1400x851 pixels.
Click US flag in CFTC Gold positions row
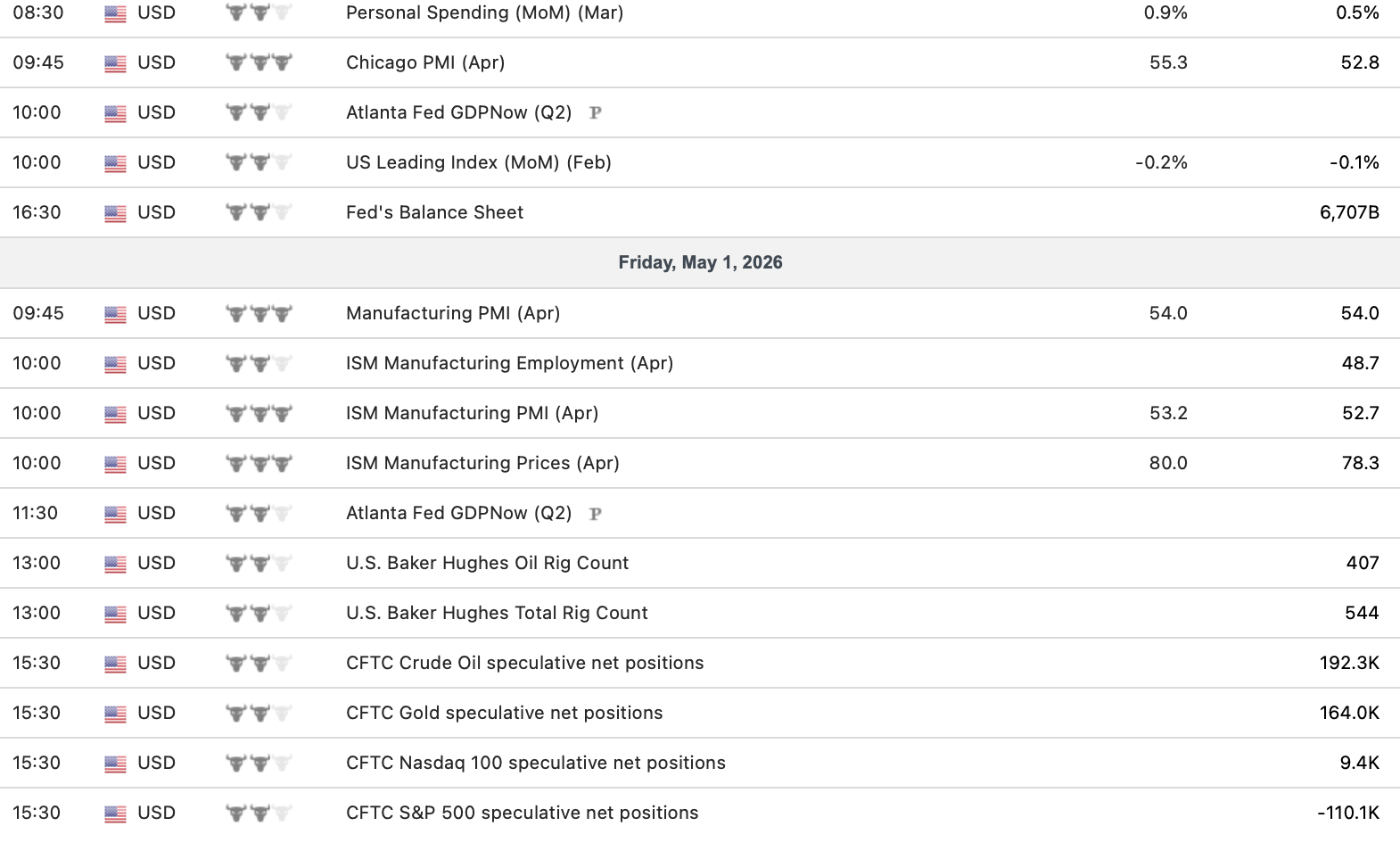(x=115, y=714)
